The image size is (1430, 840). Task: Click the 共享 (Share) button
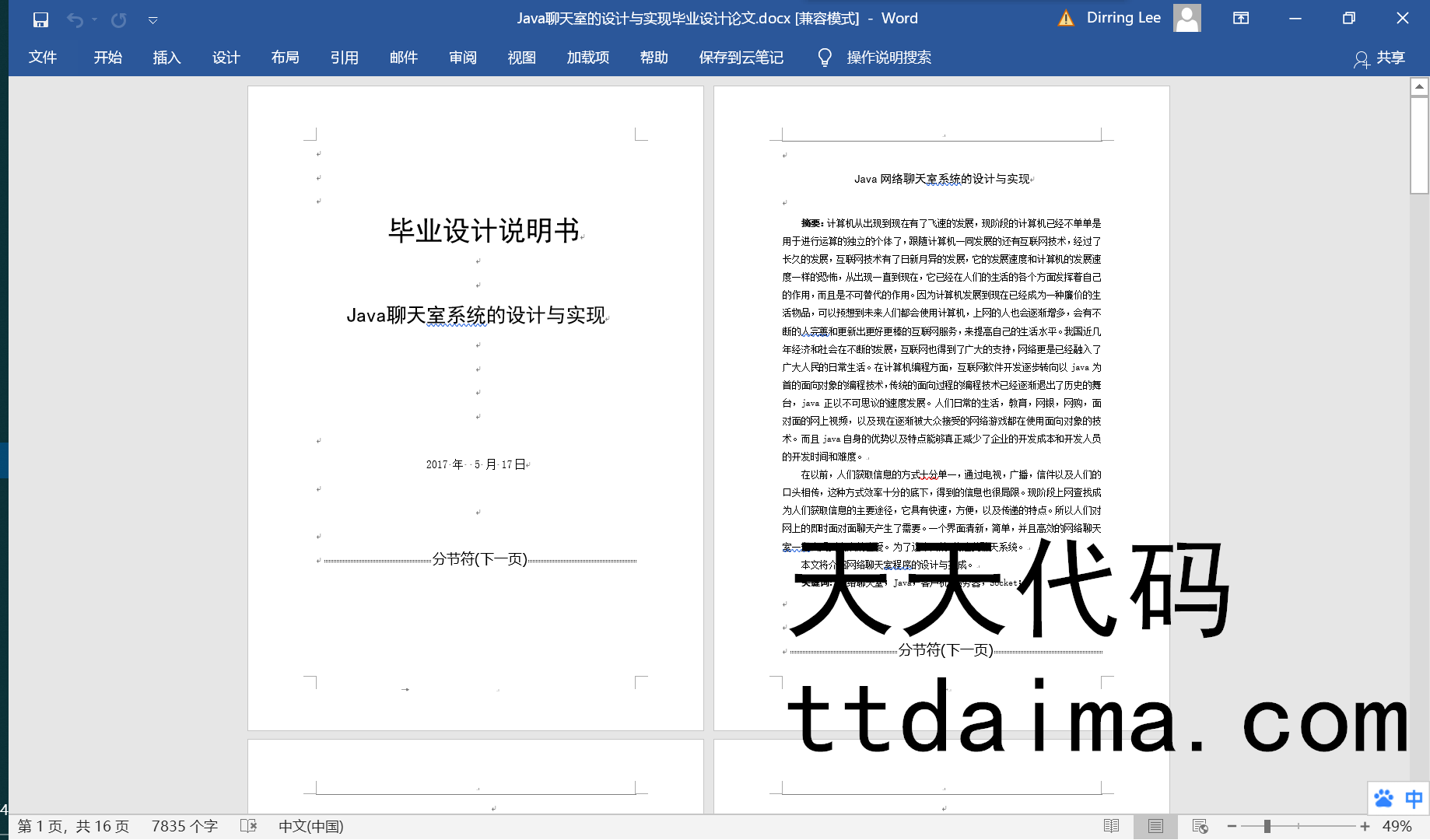(x=1380, y=58)
